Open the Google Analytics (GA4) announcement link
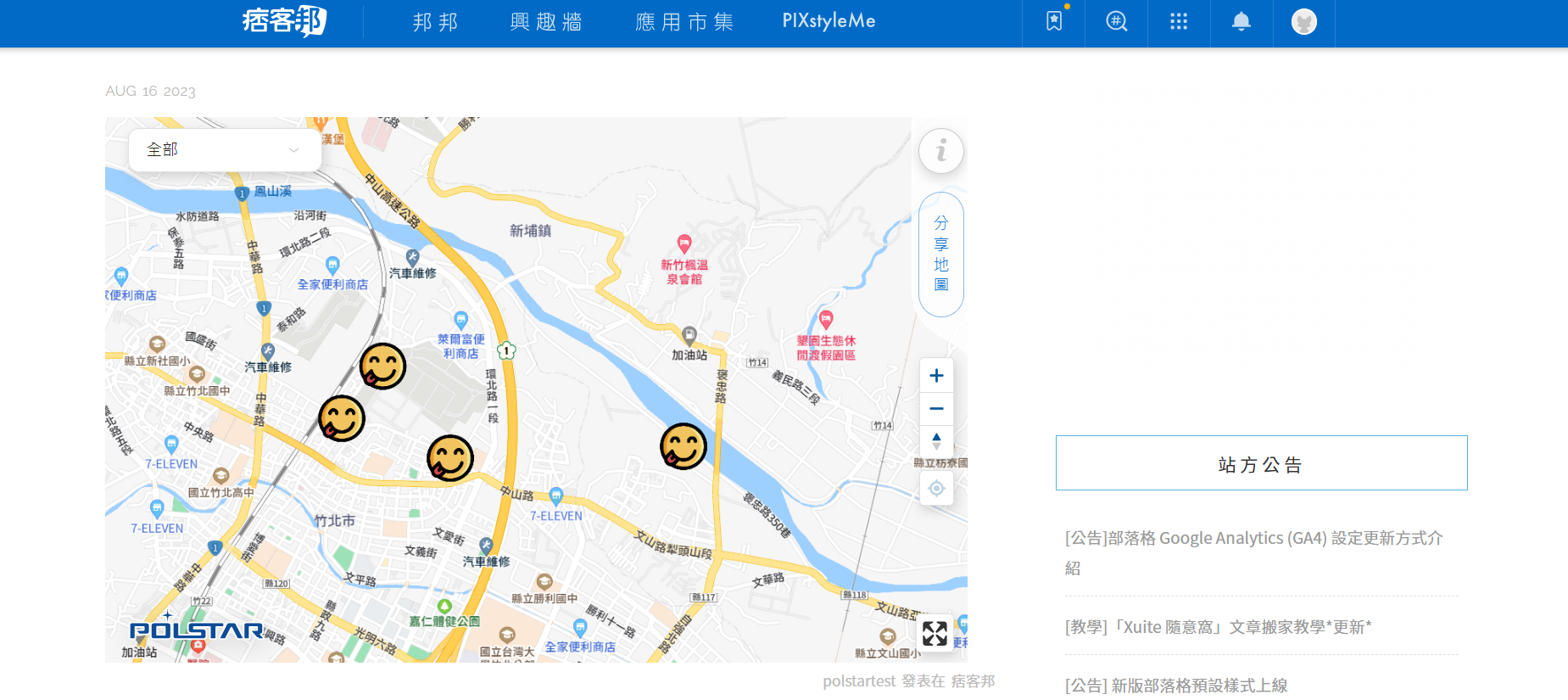The width and height of the screenshot is (1568, 700). (1254, 552)
